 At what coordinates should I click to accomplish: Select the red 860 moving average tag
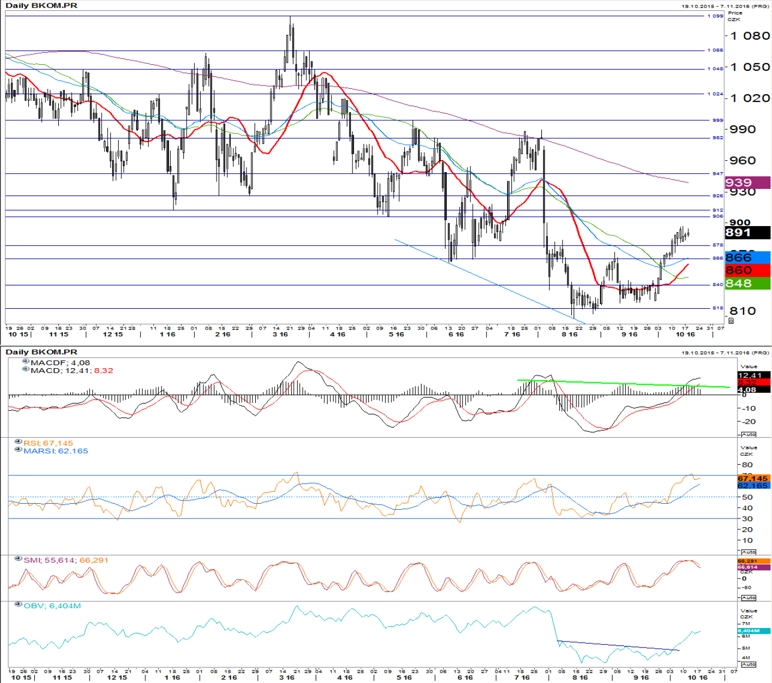click(x=747, y=270)
